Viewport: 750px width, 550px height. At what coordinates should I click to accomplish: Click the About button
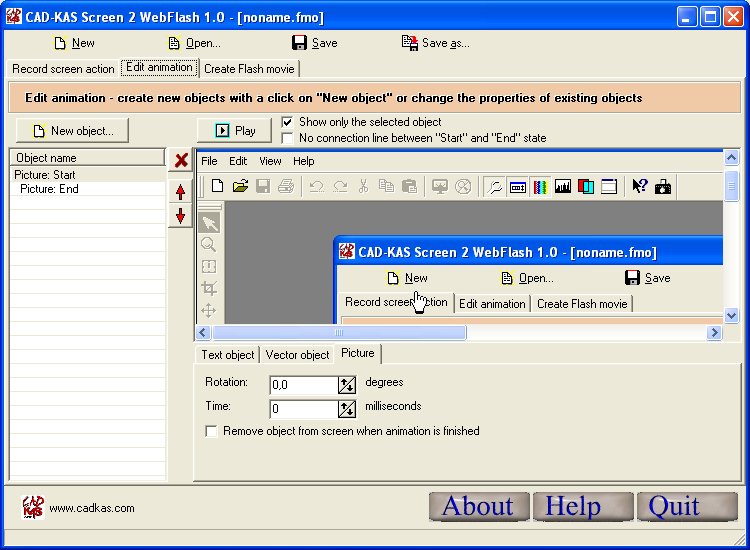[x=479, y=506]
